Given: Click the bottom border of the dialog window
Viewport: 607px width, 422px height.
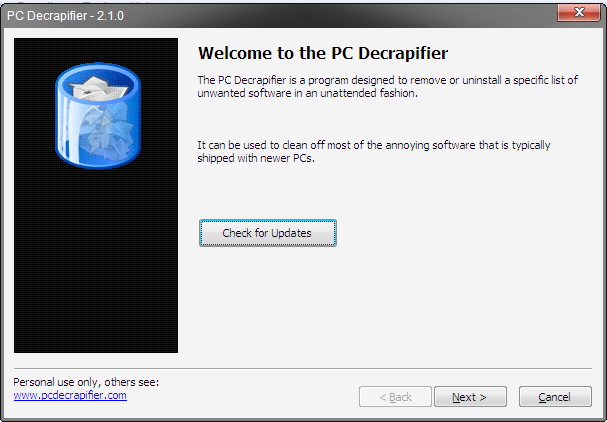Looking at the screenshot, I should 304,419.
